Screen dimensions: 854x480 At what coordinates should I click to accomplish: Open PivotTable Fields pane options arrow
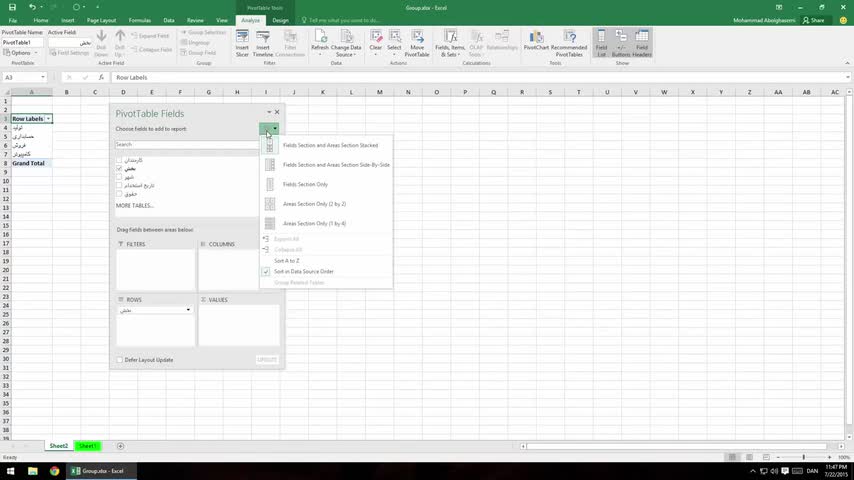coord(269,112)
